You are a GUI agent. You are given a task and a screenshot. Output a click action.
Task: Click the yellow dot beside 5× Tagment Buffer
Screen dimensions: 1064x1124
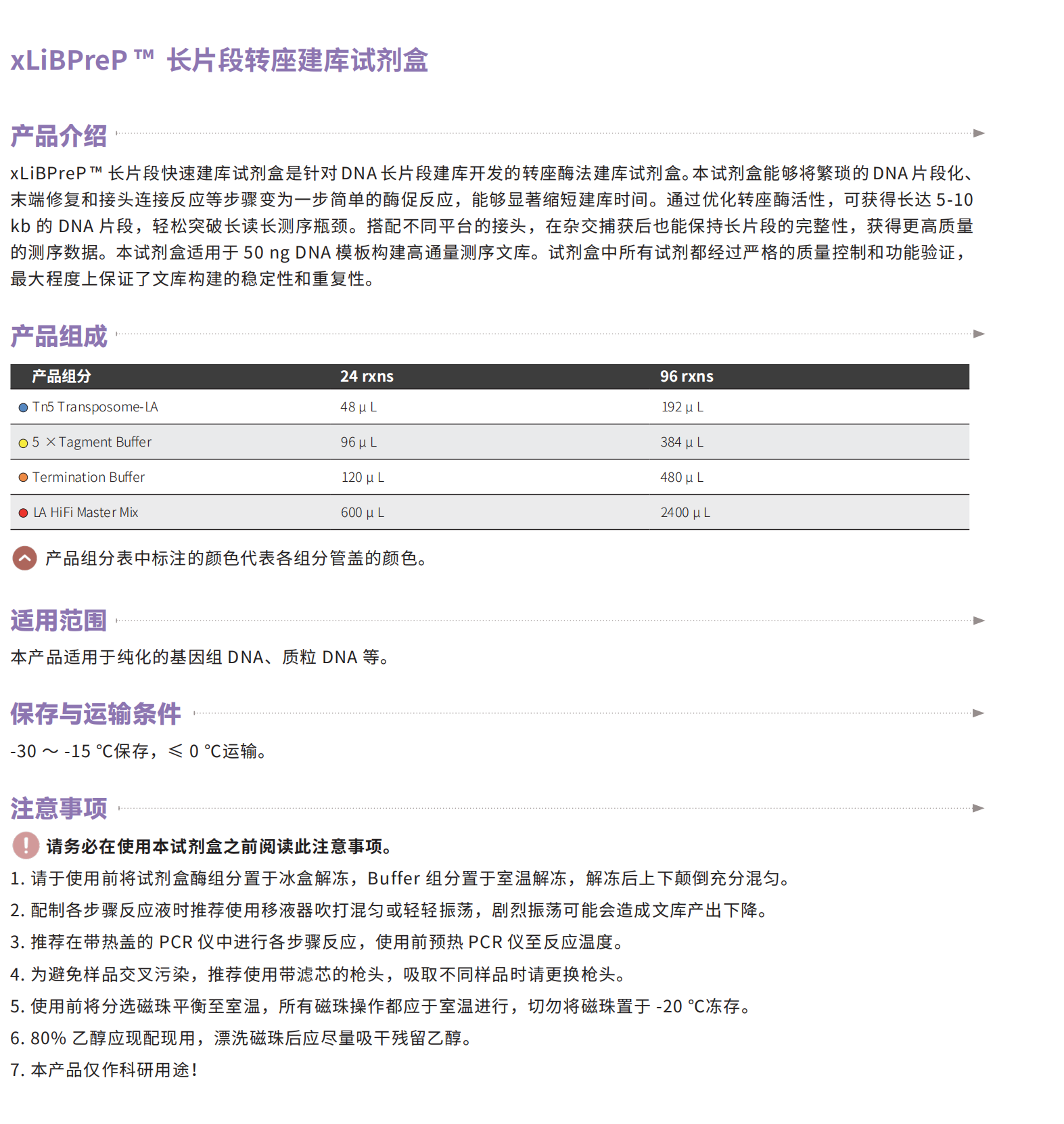(23, 443)
